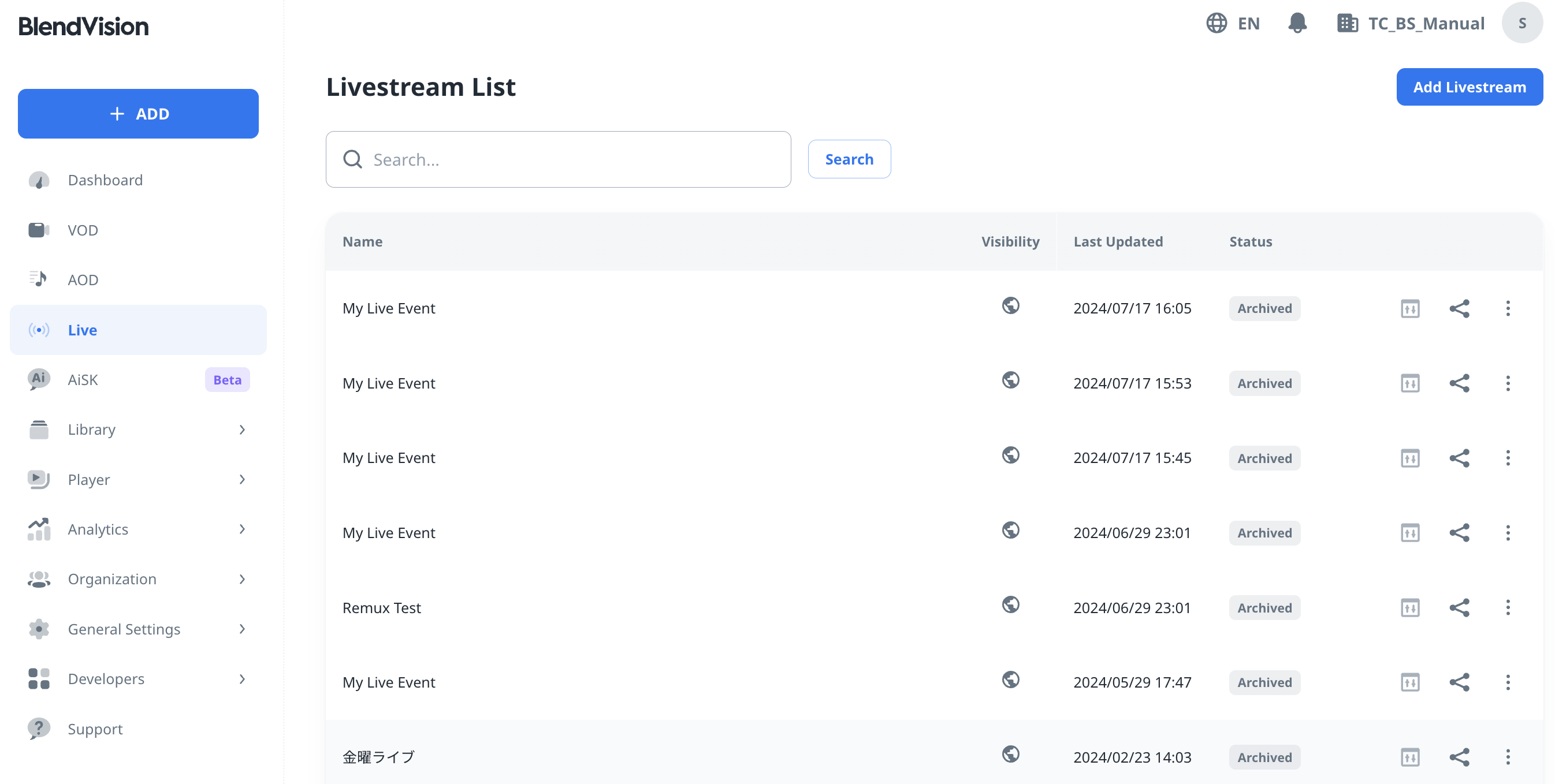1555x784 pixels.
Task: Click the TC_BS_Manual organization switcher
Action: pos(1410,23)
